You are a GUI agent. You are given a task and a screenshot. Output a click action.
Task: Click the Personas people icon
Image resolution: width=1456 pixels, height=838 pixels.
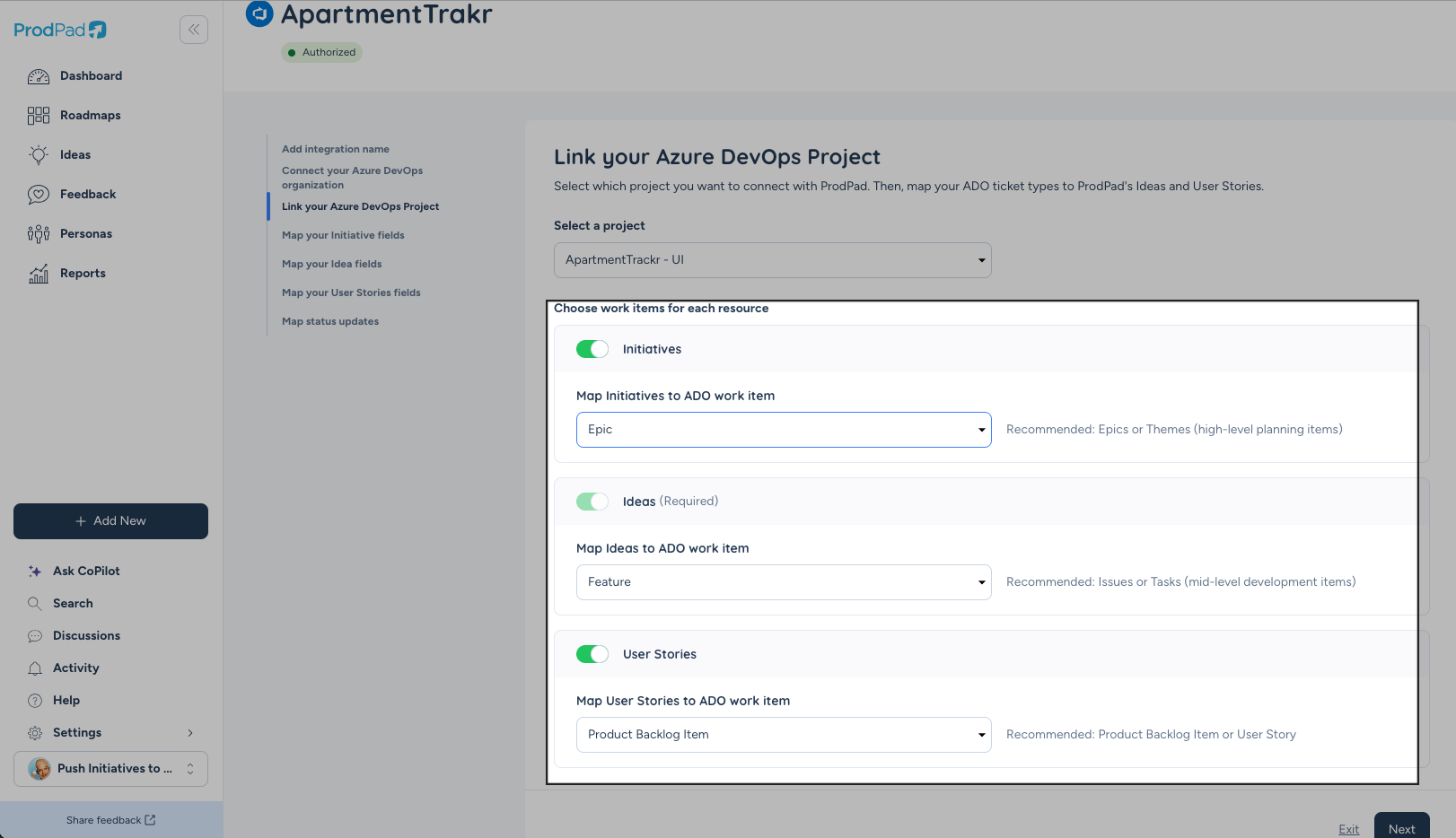39,234
